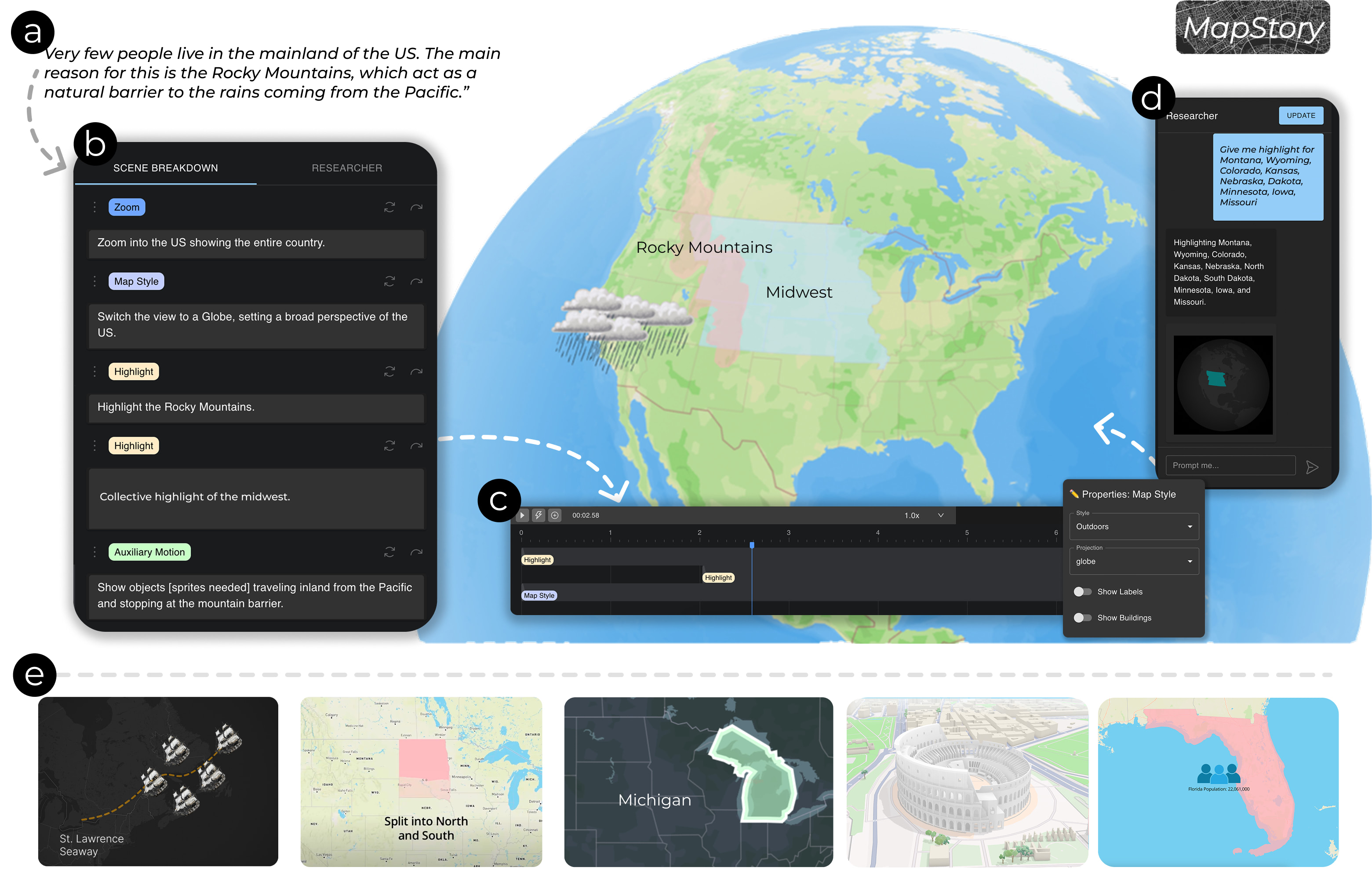Image resolution: width=1372 pixels, height=878 pixels.
Task: Click the MapStory logo
Action: click(1253, 28)
